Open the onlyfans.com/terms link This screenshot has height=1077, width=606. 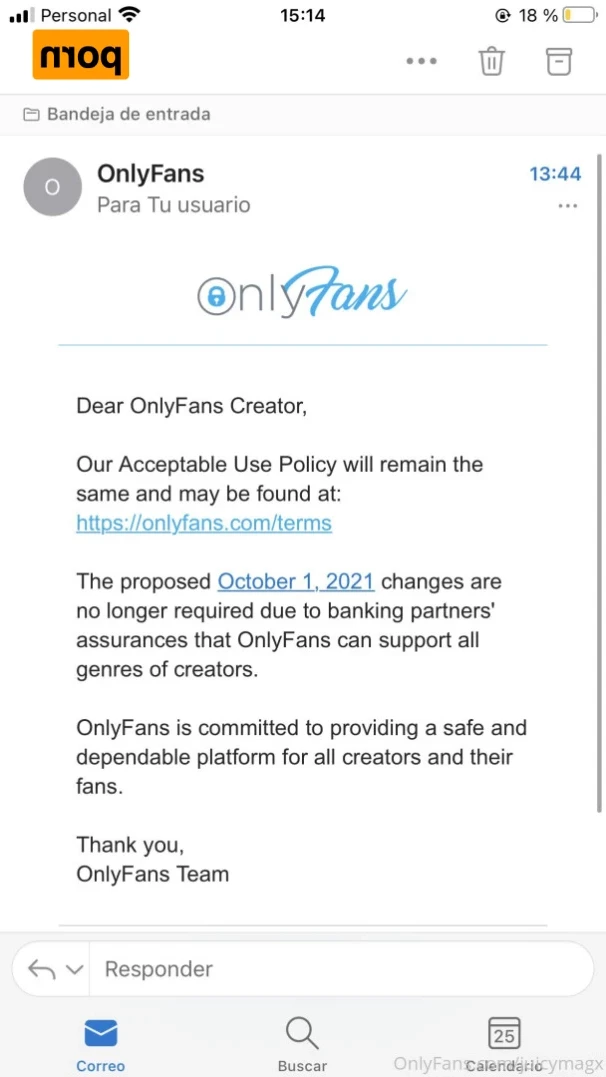click(x=204, y=523)
